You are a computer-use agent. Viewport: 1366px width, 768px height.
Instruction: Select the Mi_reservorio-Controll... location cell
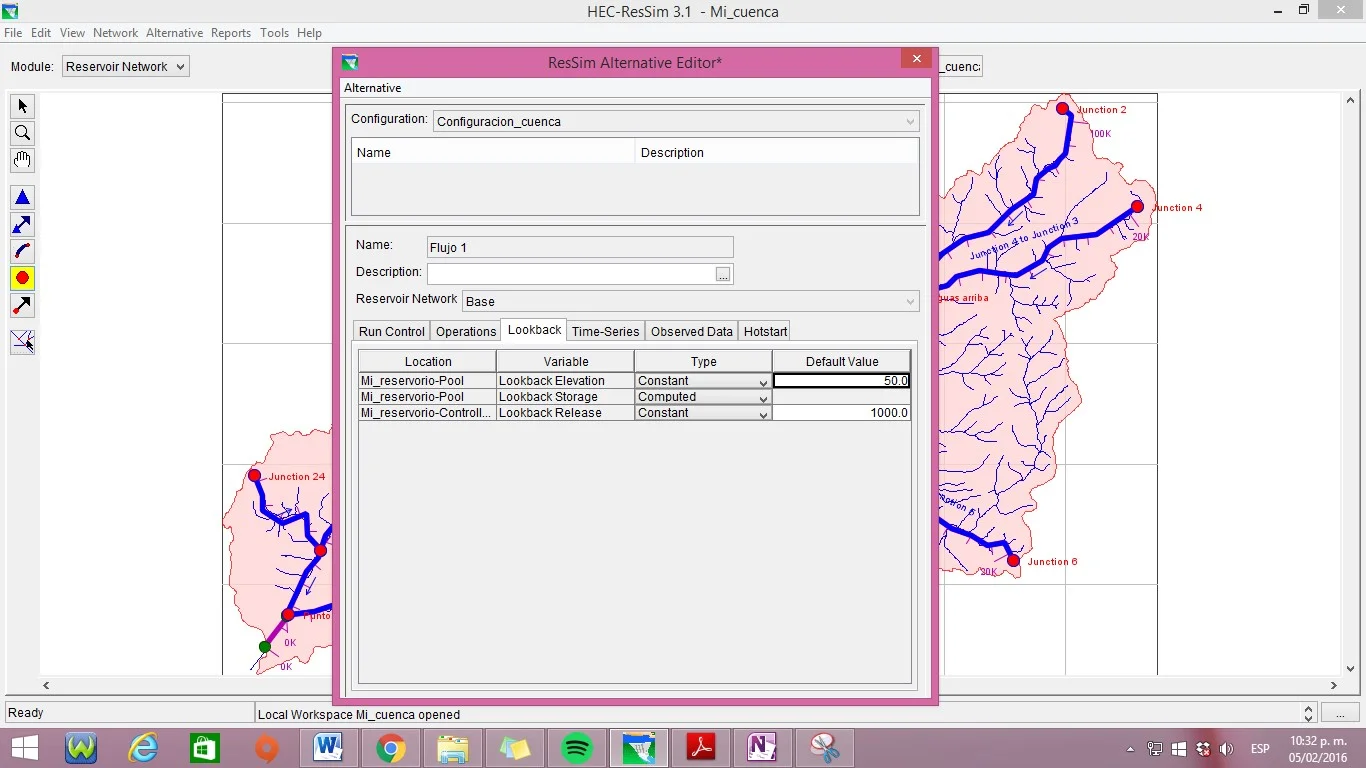[427, 413]
